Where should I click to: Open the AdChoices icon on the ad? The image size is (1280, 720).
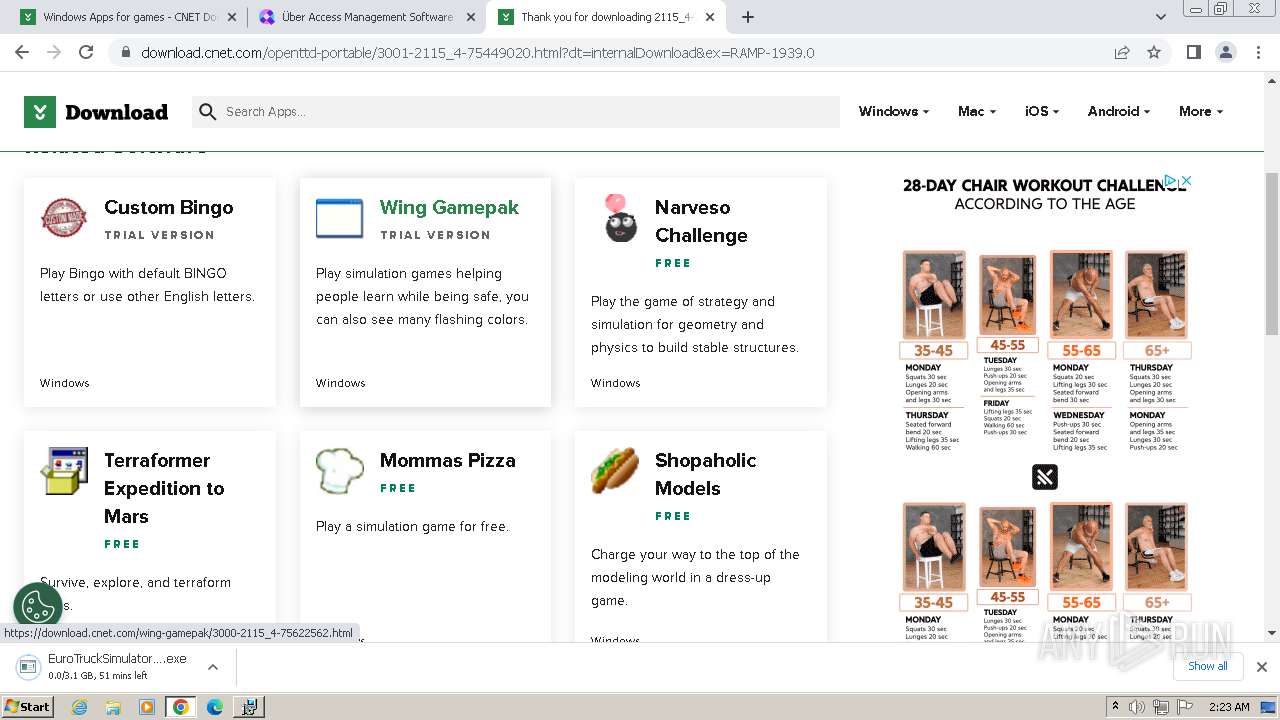[1171, 181]
